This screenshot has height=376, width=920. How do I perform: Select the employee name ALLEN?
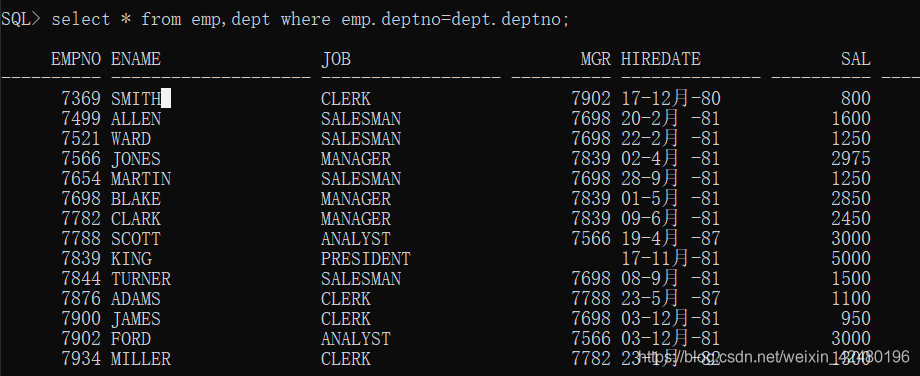(x=136, y=119)
